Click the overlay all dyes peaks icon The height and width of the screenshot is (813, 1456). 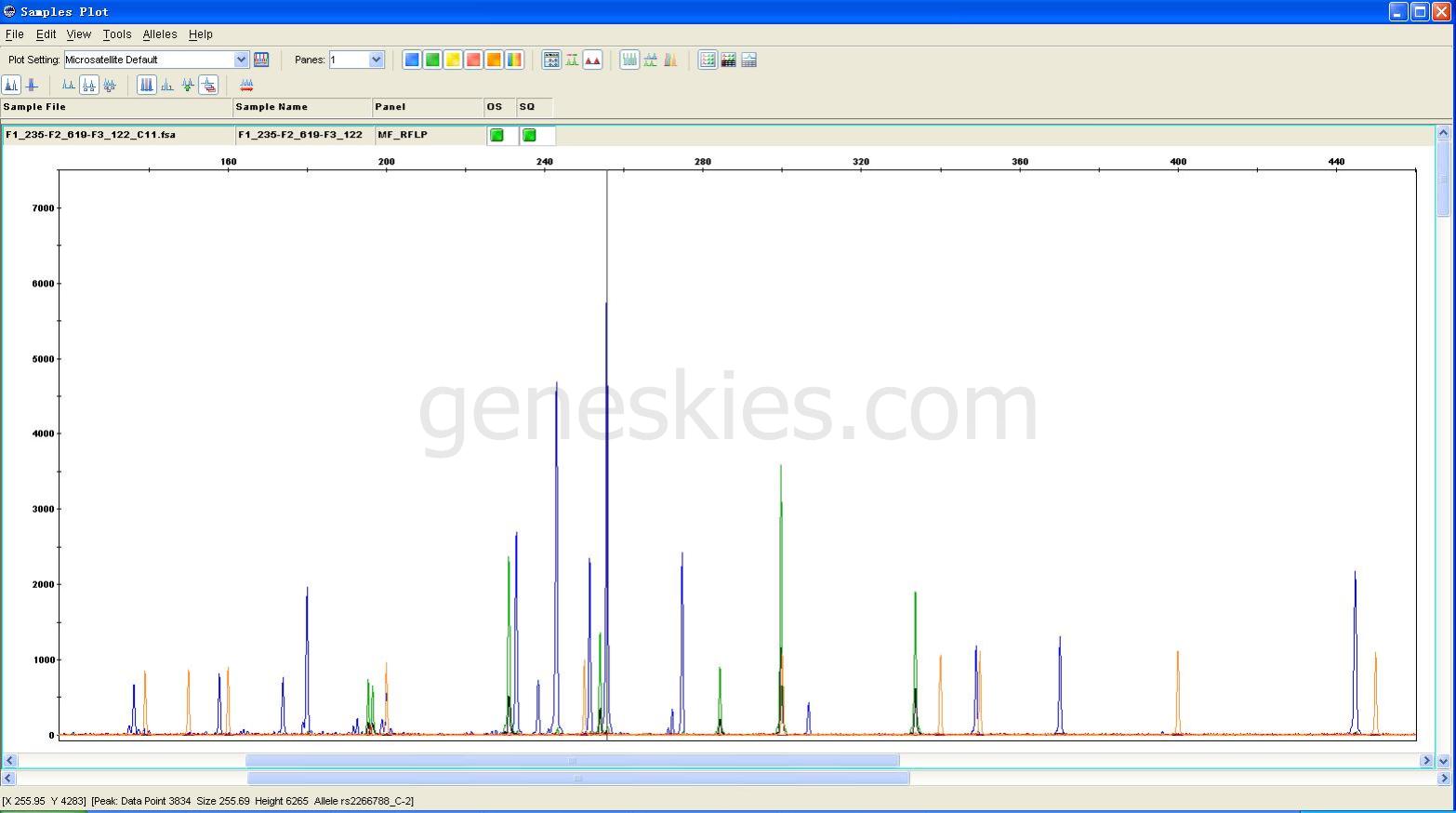coord(670,60)
